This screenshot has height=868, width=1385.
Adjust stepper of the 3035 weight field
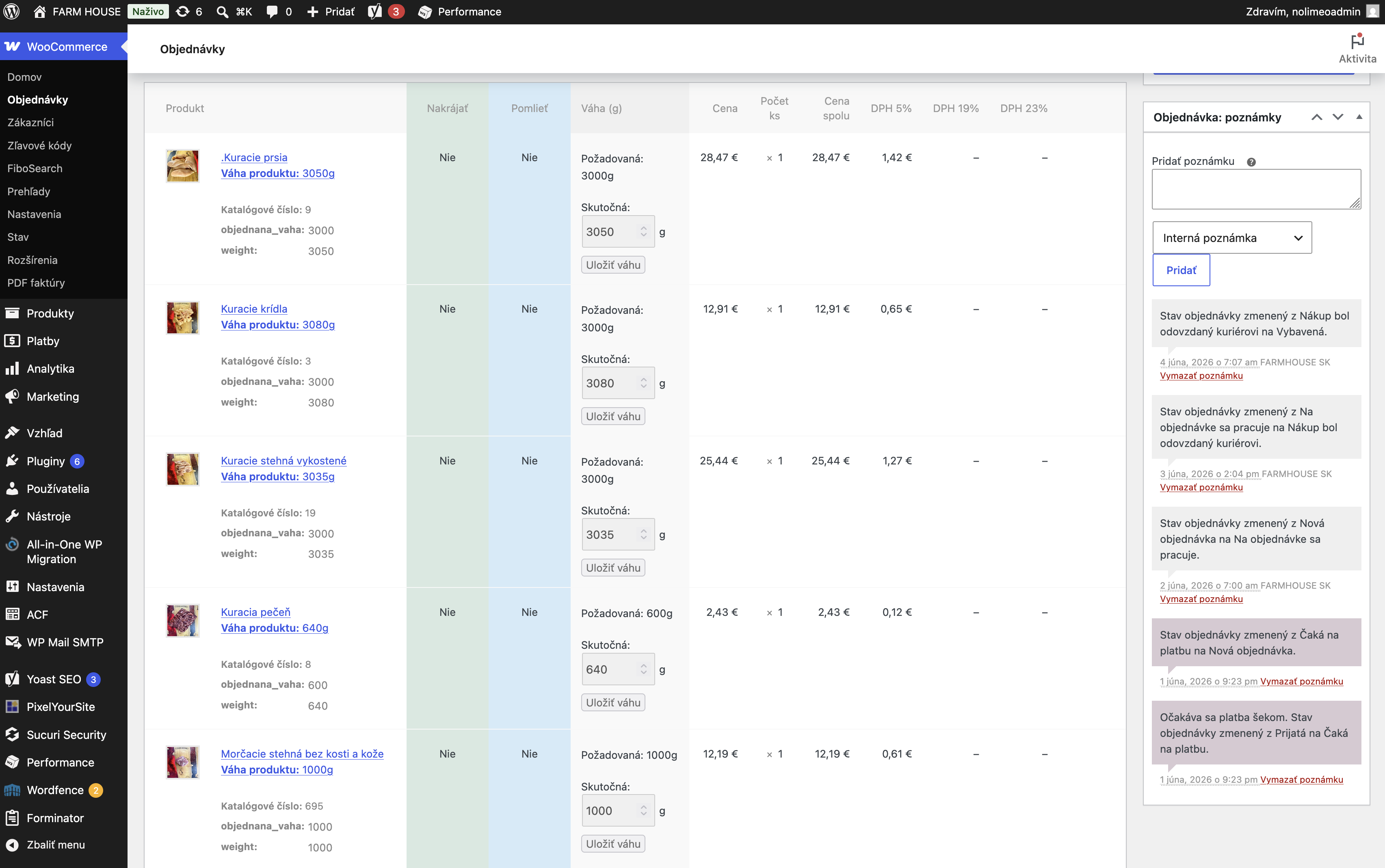click(x=644, y=534)
